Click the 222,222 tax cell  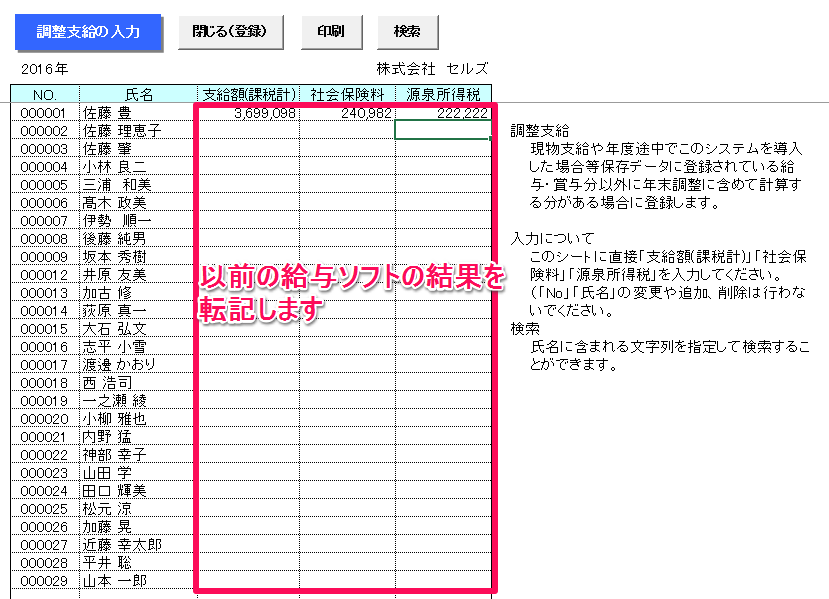[x=443, y=113]
